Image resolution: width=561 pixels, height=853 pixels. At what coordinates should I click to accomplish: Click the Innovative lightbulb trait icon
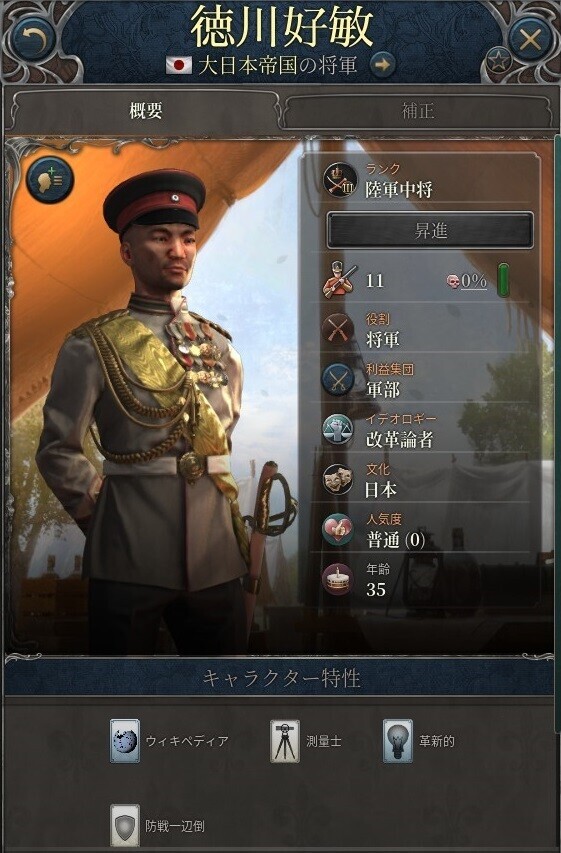tap(397, 741)
